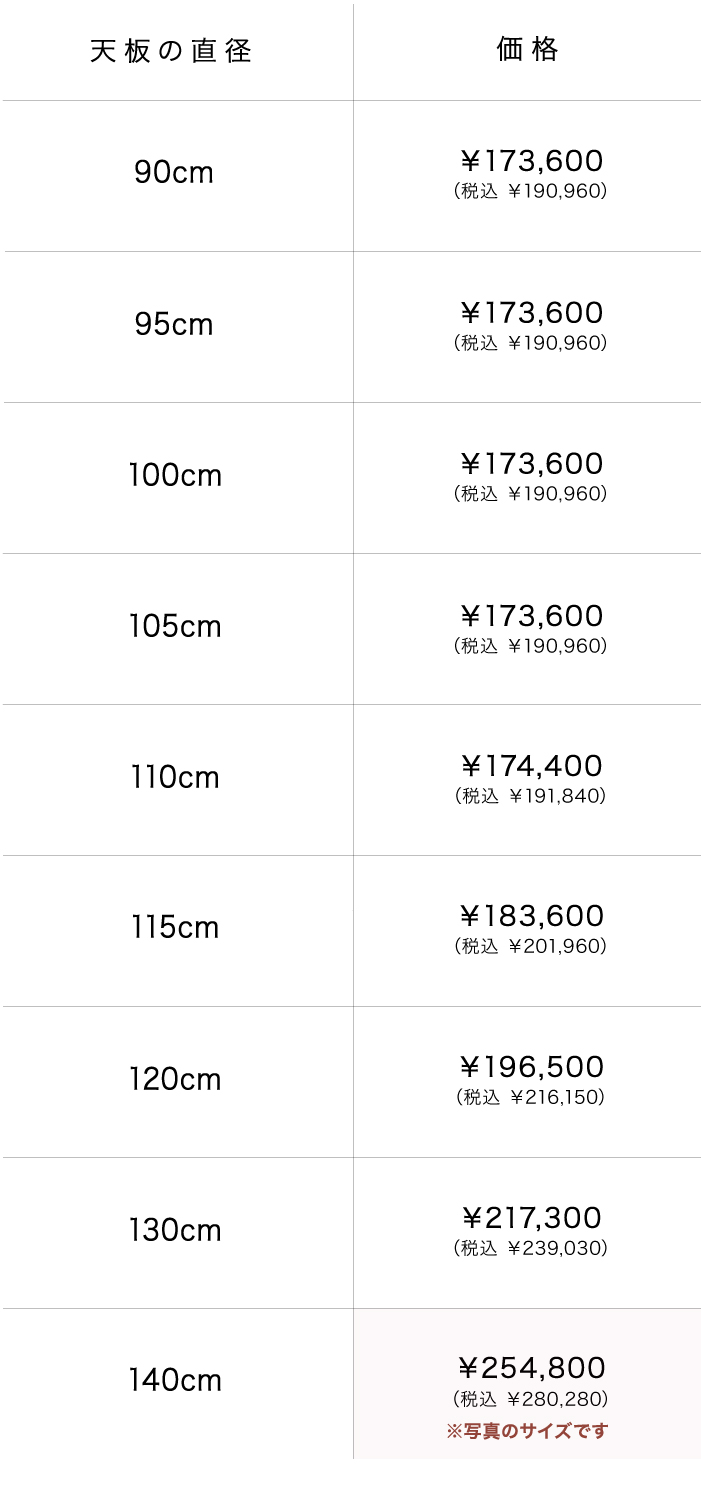Viewport: 701px width, 1506px height.
Task: Select the tax-included ¥239,030 text
Action: click(531, 1248)
